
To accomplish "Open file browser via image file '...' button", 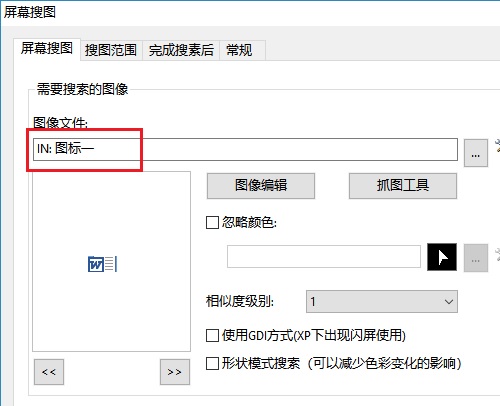I will pos(476,153).
